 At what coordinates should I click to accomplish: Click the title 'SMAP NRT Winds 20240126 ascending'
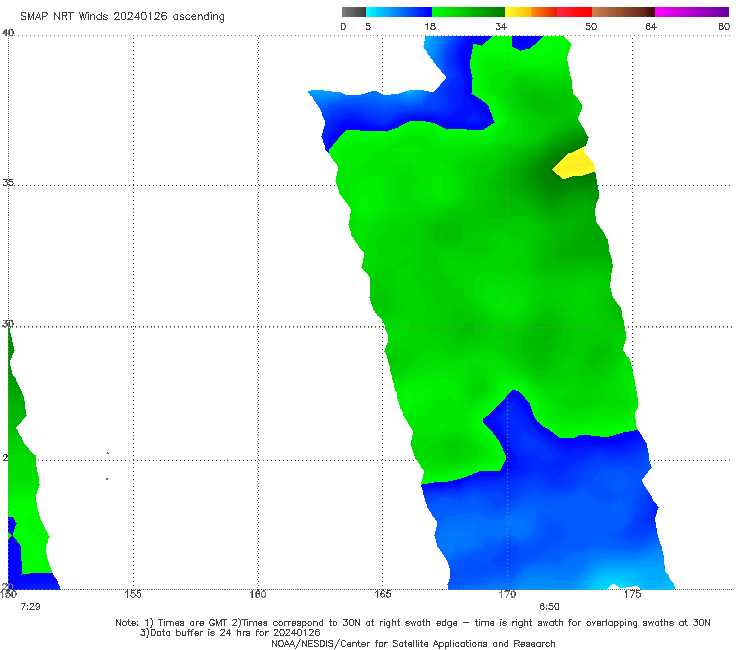tap(122, 16)
